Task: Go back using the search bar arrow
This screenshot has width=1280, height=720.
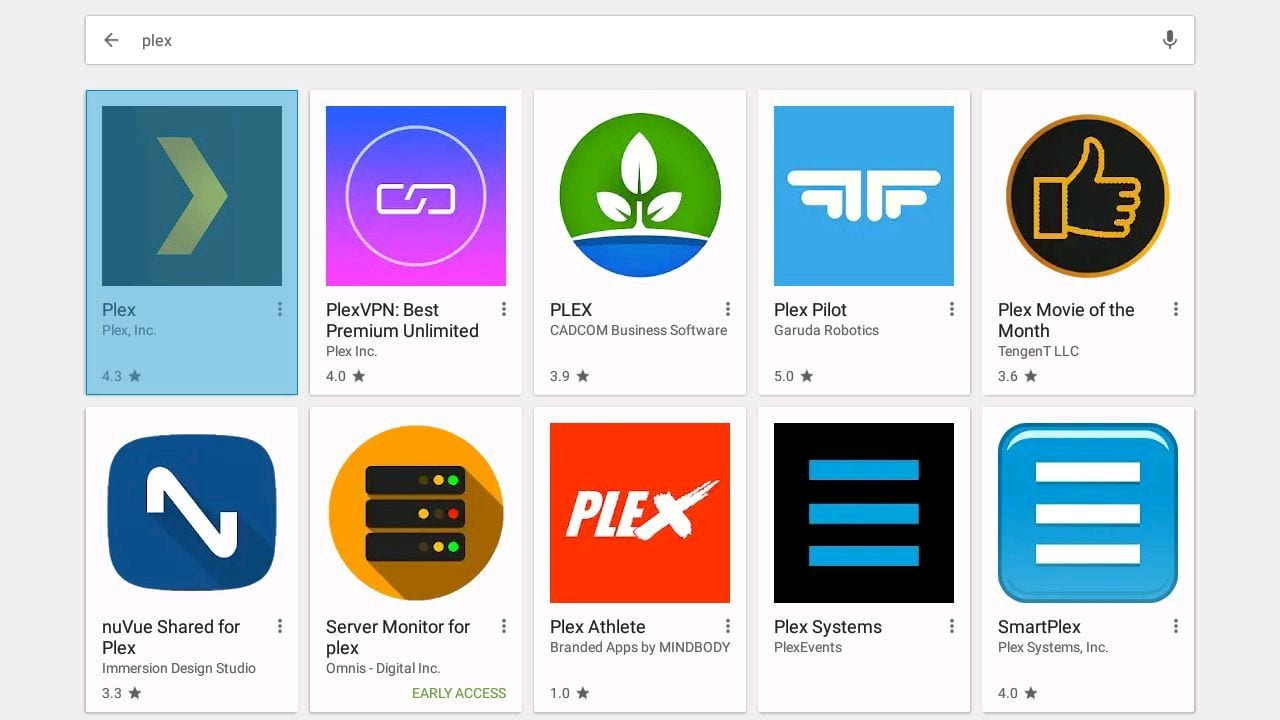Action: tap(111, 40)
